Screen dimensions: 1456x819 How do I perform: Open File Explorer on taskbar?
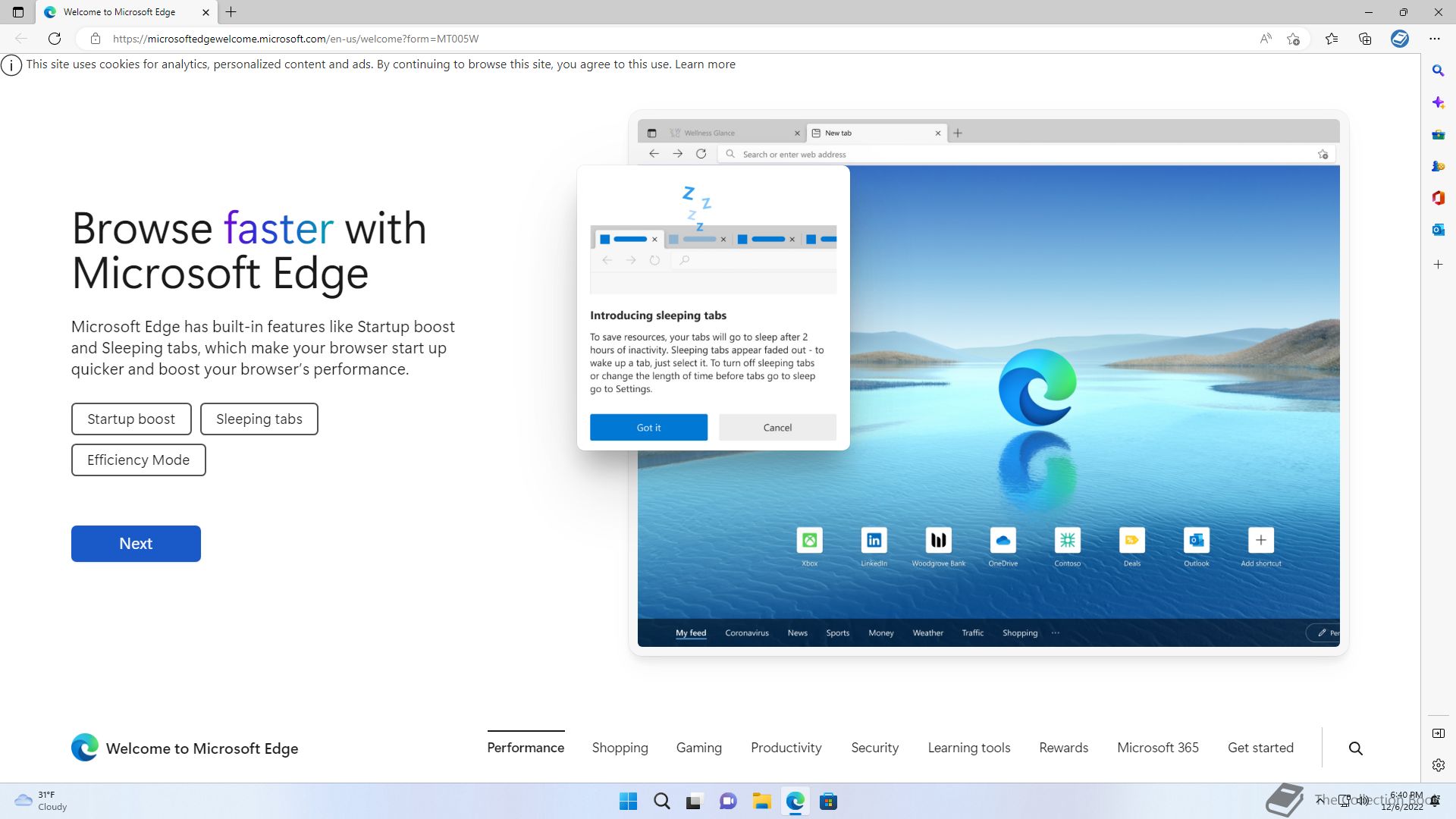761,802
